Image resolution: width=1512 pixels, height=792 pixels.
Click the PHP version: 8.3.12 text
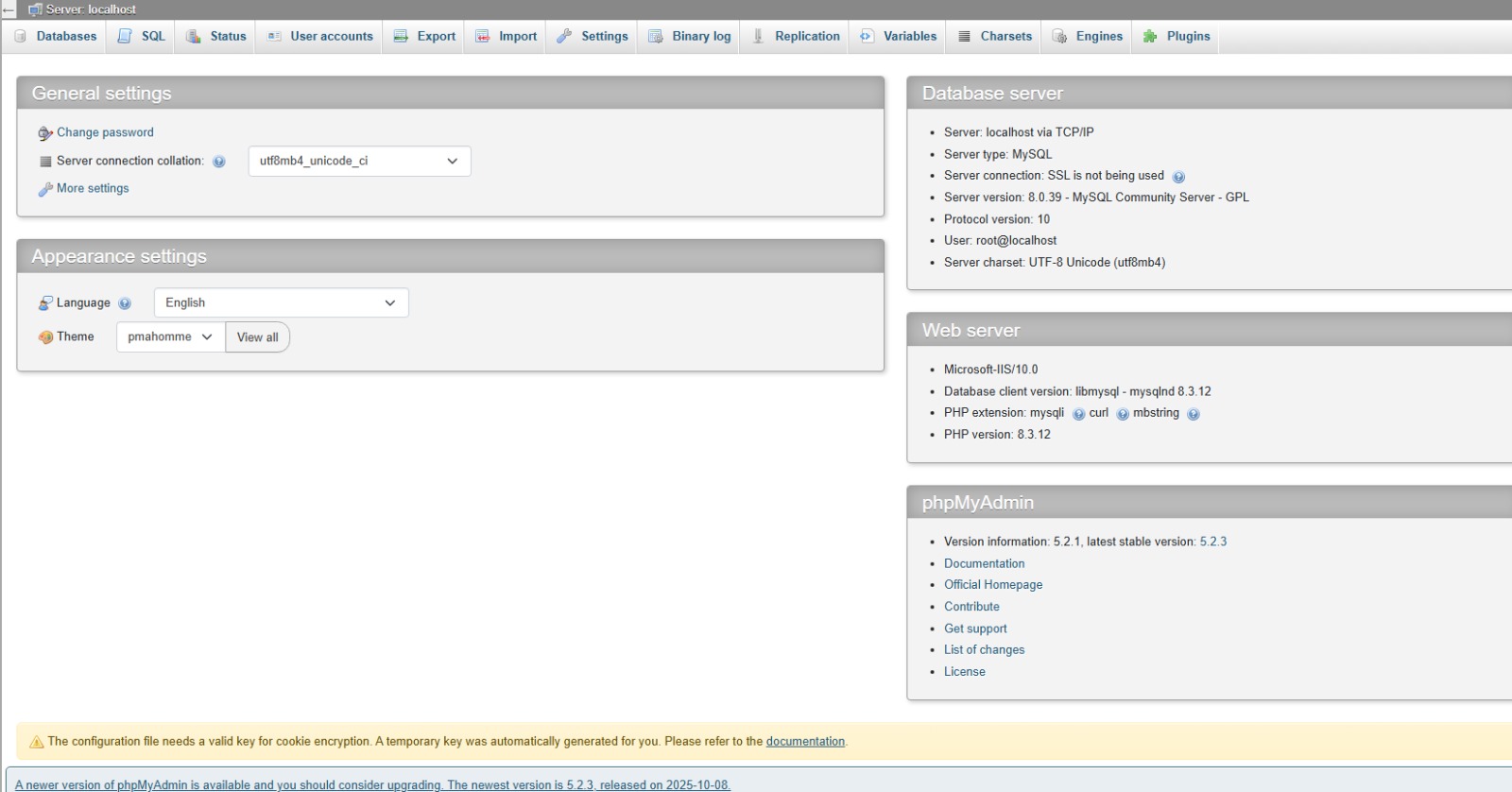(x=997, y=435)
